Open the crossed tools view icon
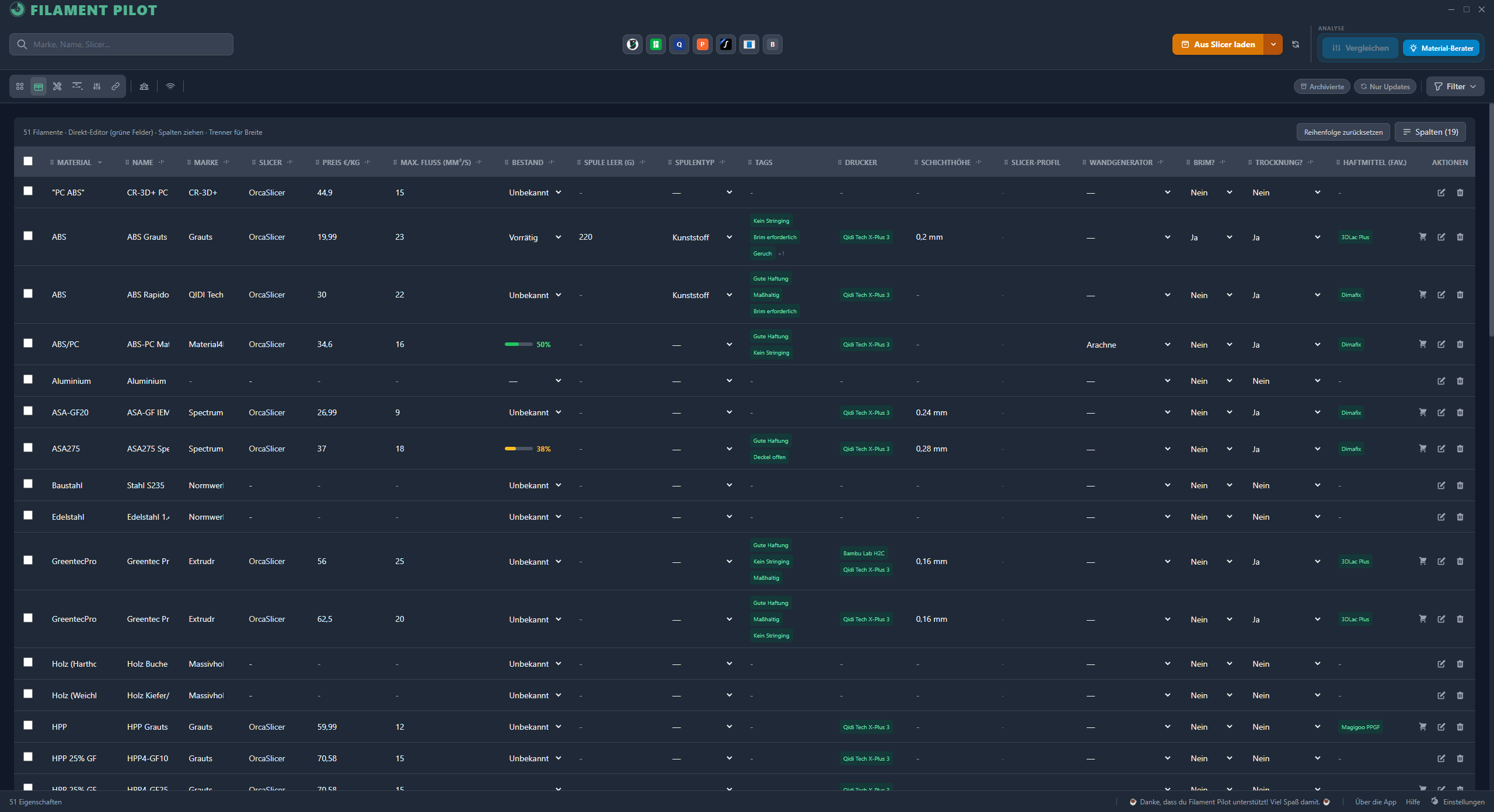This screenshot has height=812, width=1494. (x=57, y=86)
